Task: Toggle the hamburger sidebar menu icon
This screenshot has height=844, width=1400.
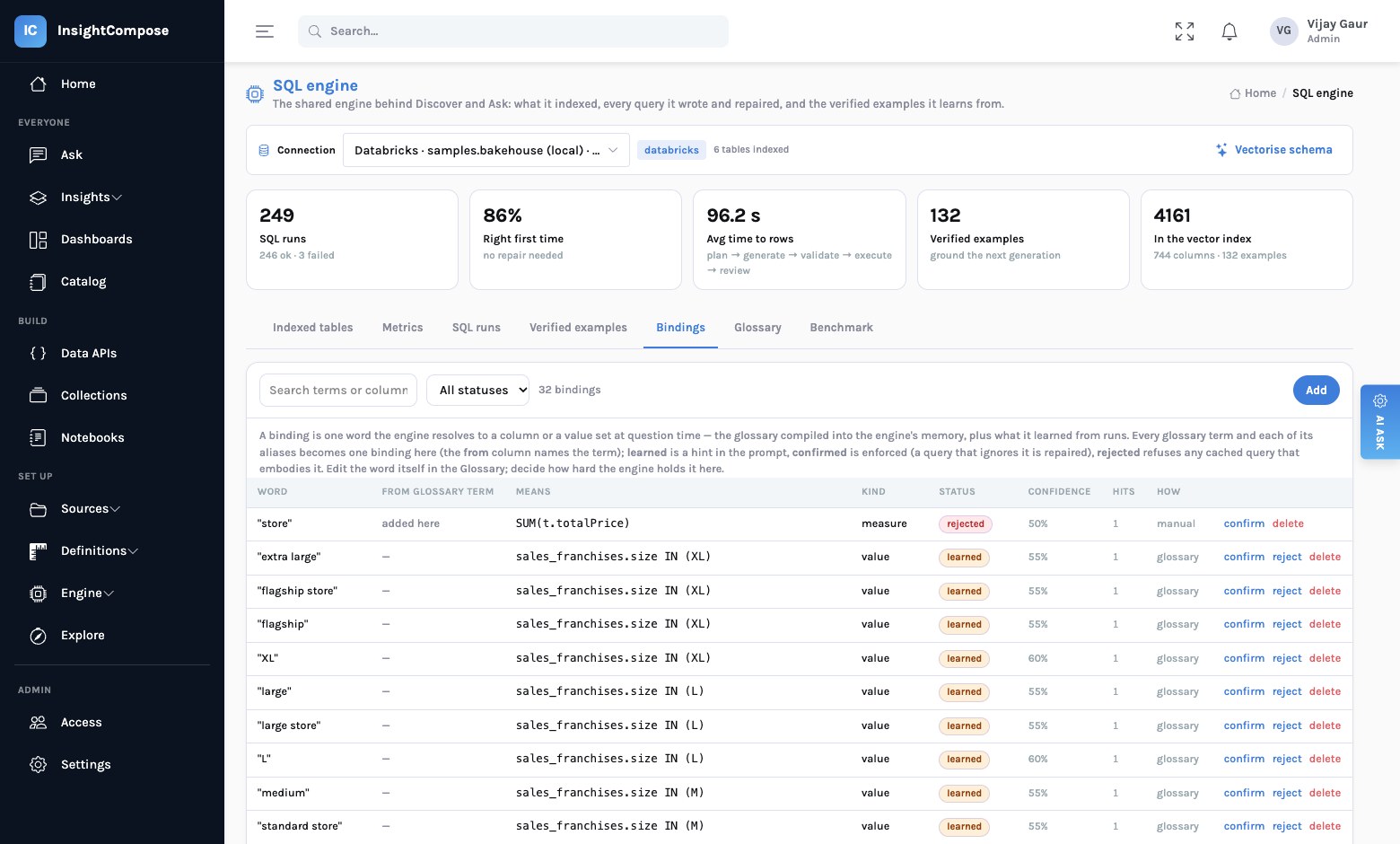Action: [265, 31]
